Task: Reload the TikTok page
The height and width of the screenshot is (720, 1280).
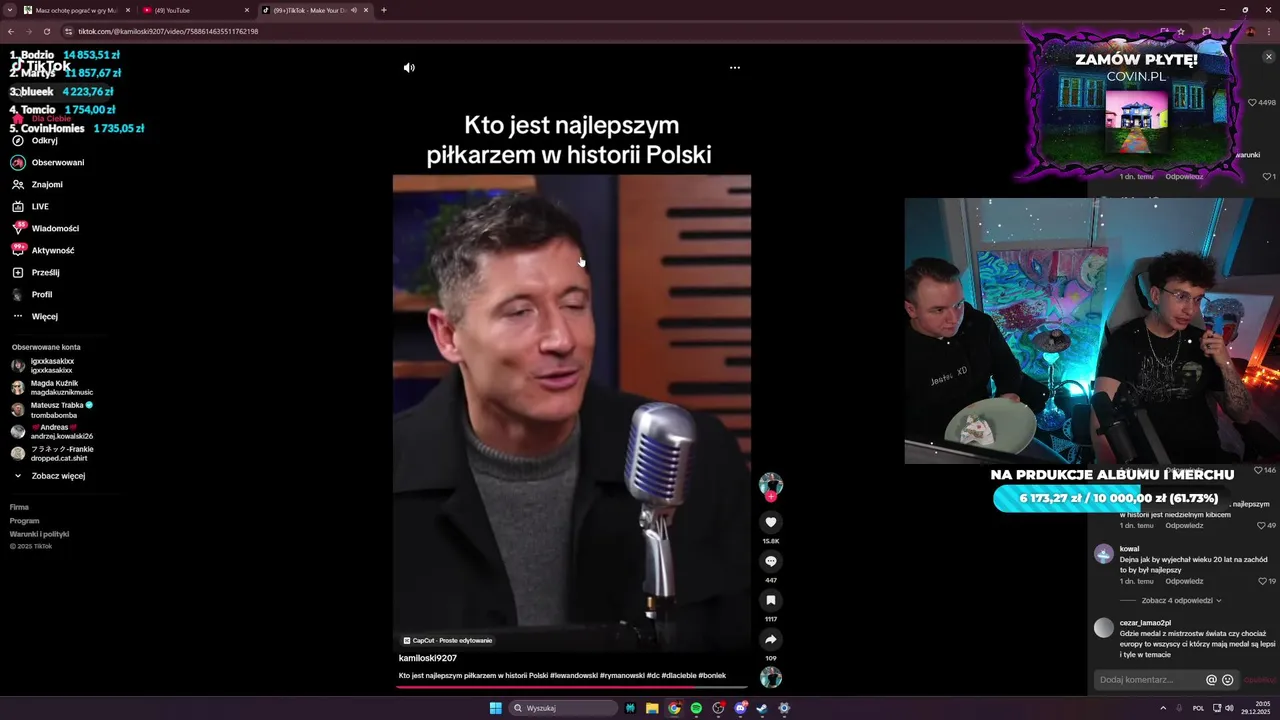Action: [x=46, y=31]
